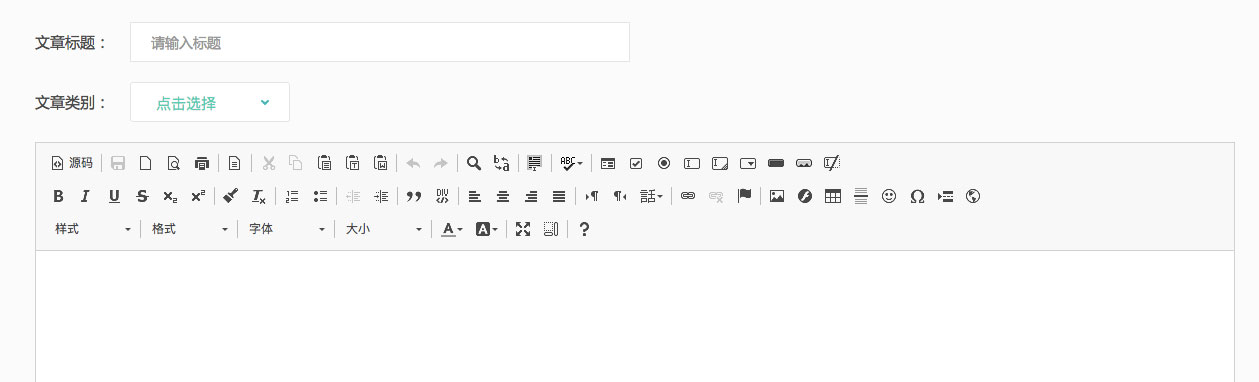The image size is (1259, 382).
Task: Insert a hyperlink with Link icon
Action: click(687, 196)
